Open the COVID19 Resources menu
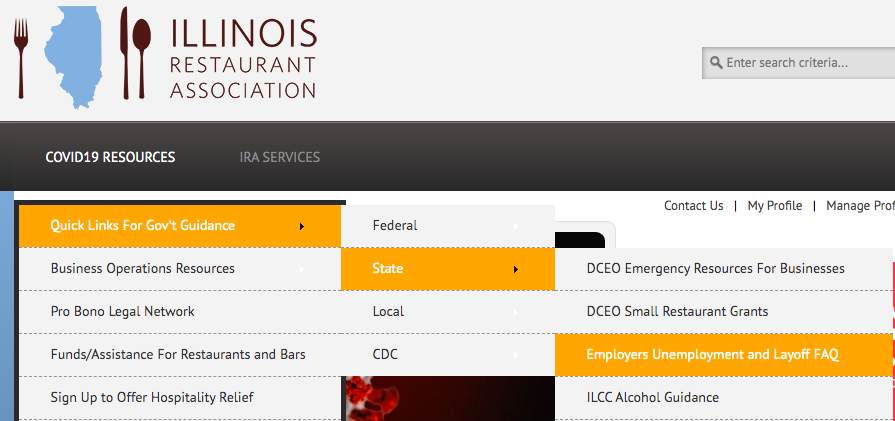 point(110,157)
